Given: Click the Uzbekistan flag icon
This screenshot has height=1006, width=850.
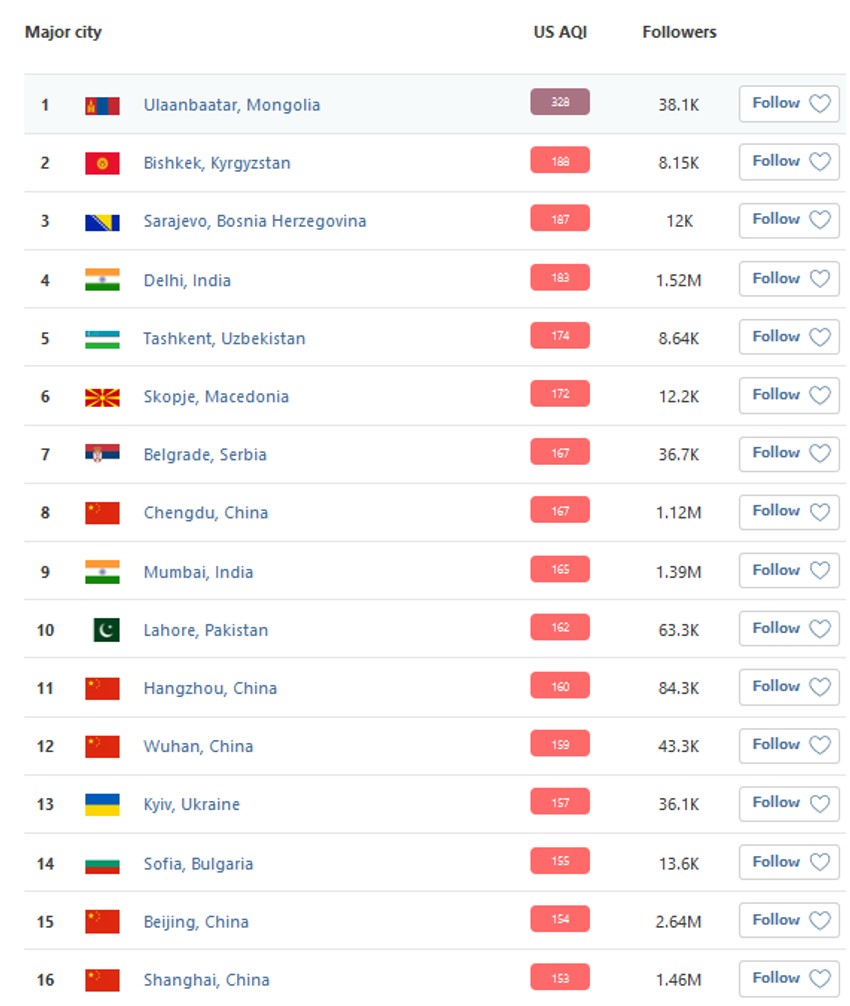Looking at the screenshot, I should click(102, 338).
